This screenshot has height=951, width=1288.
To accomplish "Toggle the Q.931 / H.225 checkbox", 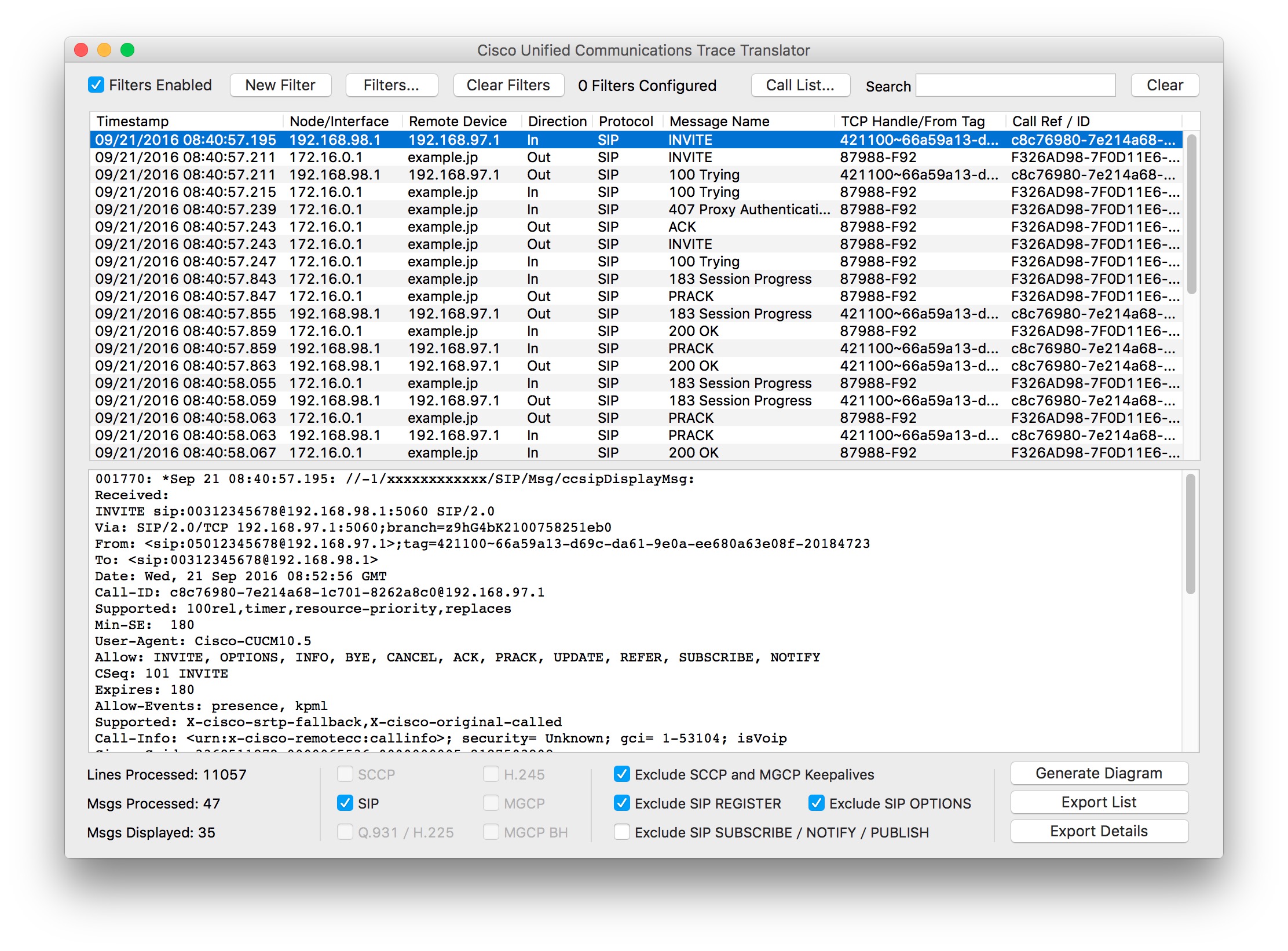I will 345,832.
